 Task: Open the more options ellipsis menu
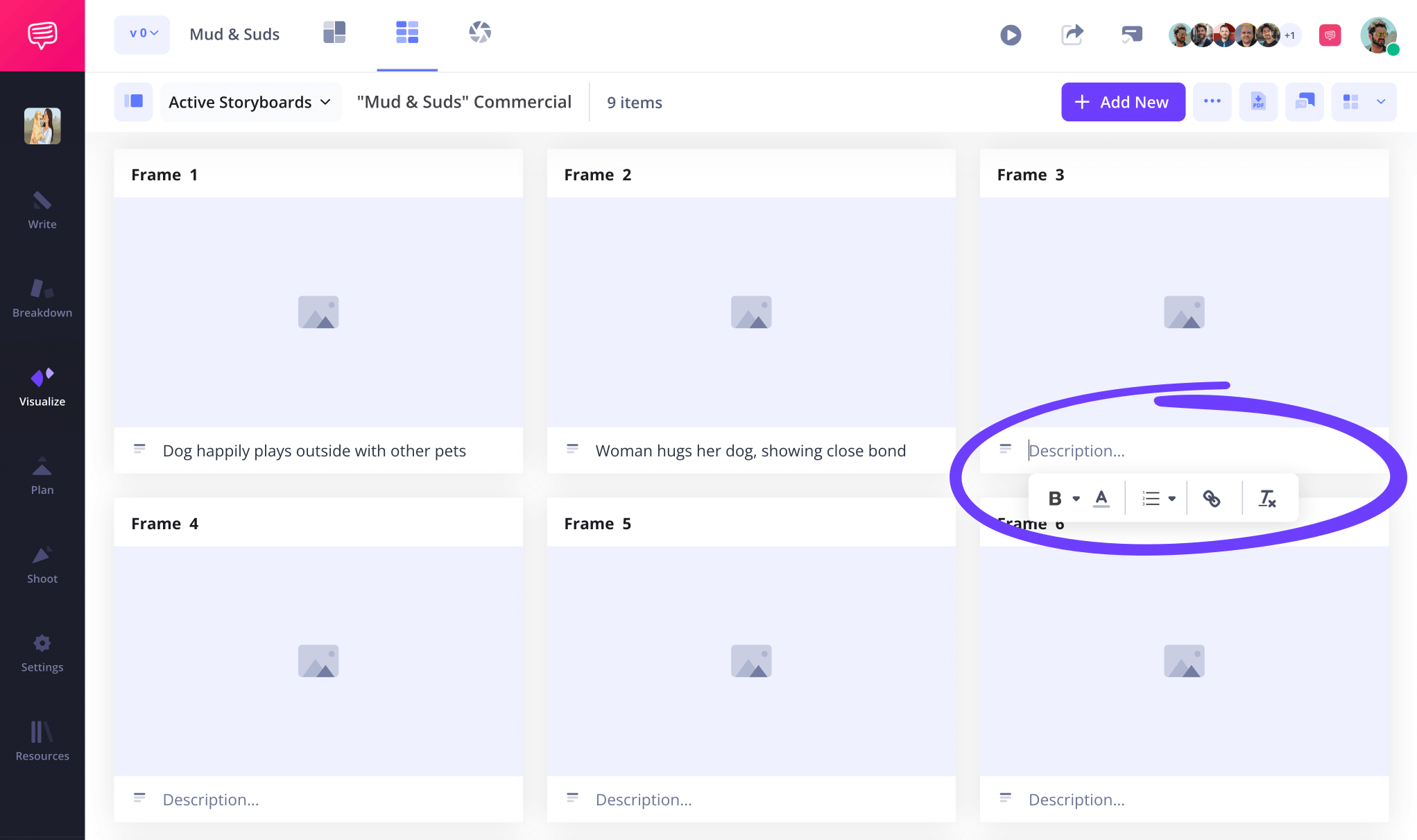(x=1212, y=101)
